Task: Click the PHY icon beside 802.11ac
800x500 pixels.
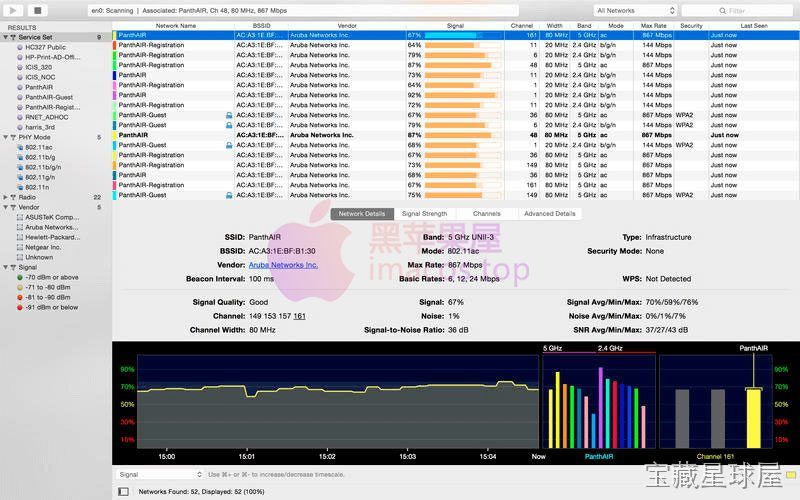Action: (x=20, y=147)
